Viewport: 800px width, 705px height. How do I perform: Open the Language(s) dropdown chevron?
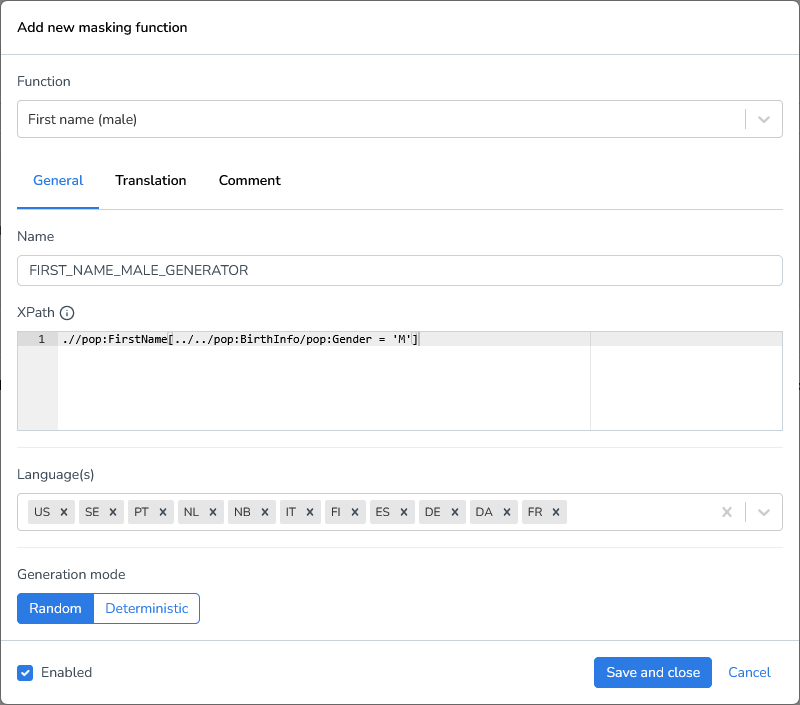coord(764,511)
